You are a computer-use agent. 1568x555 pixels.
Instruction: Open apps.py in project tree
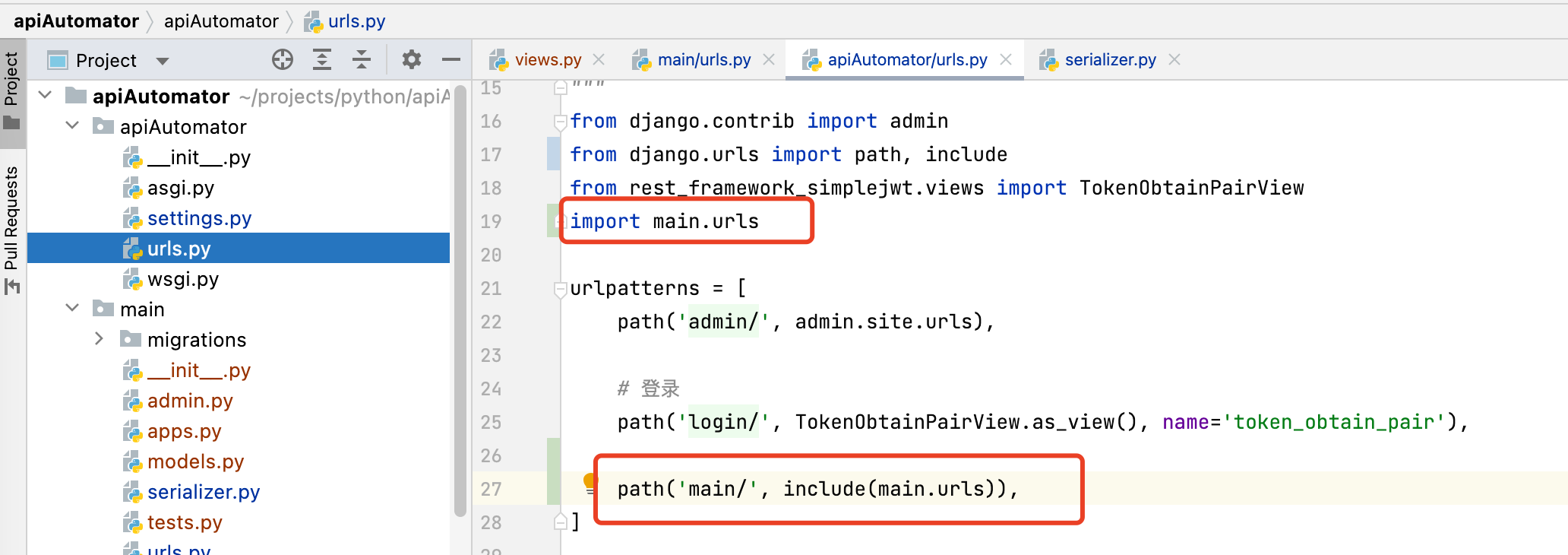click(x=184, y=431)
